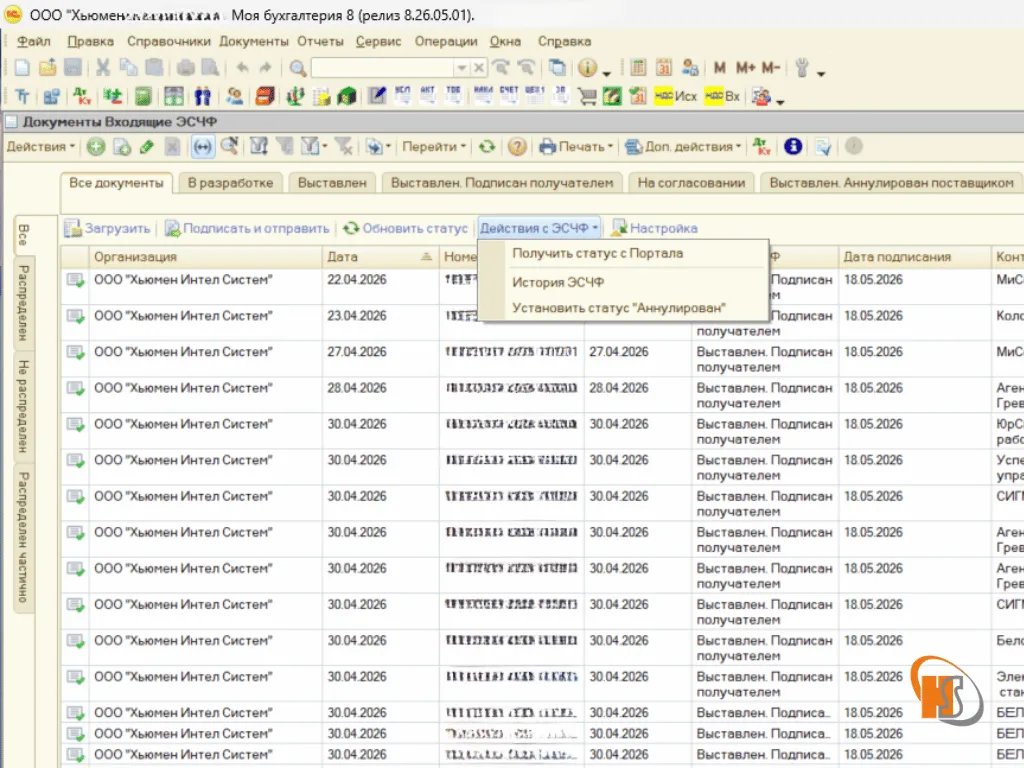Viewport: 1024px width, 768px height.
Task: Click the Дт/Кт postings icon in second toolbar
Action: pos(82,97)
